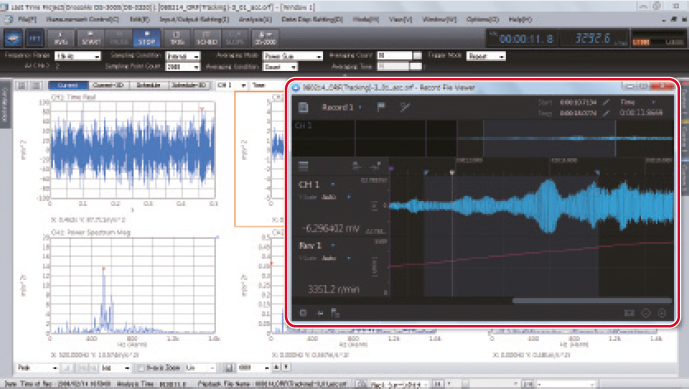The width and height of the screenshot is (689, 389).
Task: Open the Trigger Mode dropdown
Action: [486, 56]
